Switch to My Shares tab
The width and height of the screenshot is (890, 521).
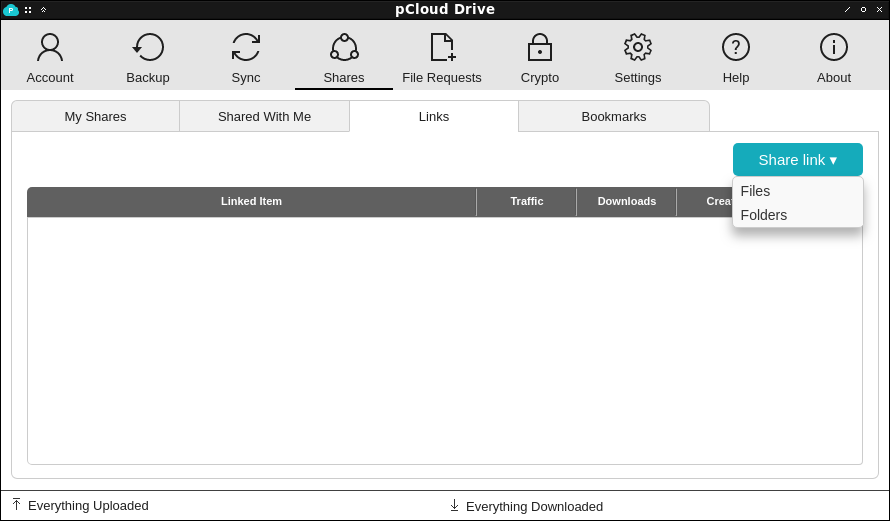coord(95,116)
